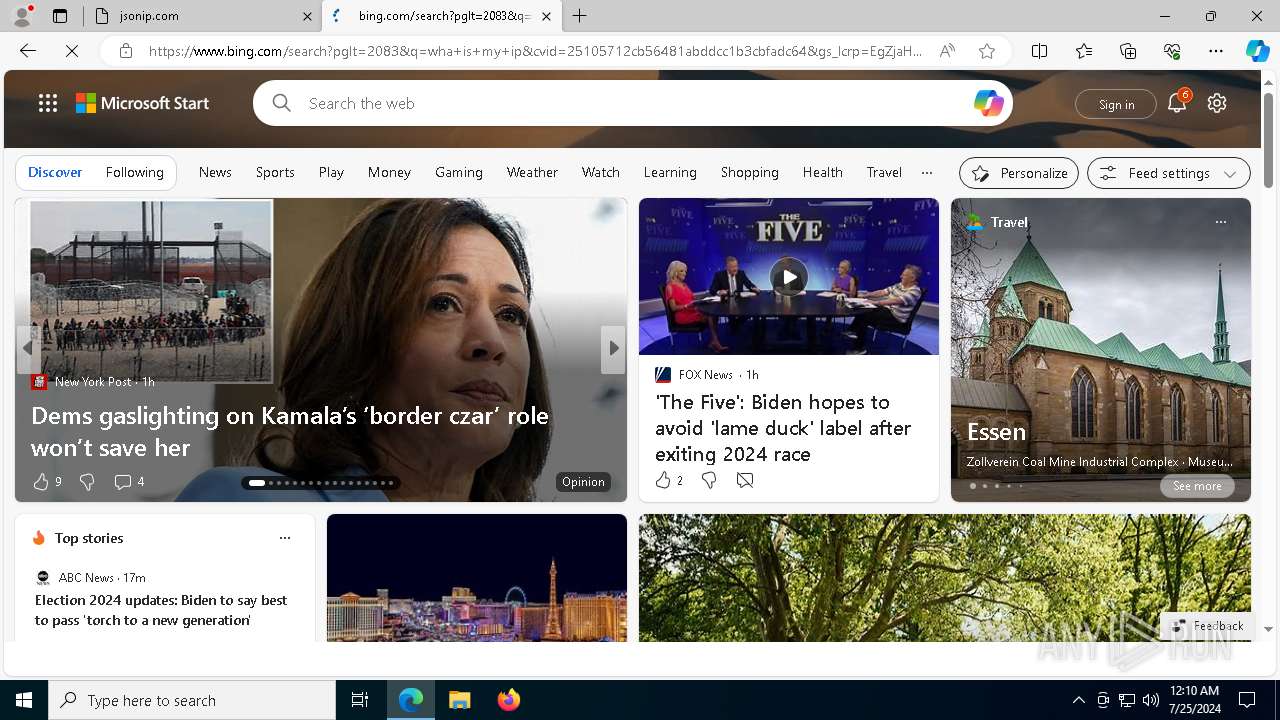The image size is (1280, 720).
Task: Open the Weather category
Action: 532,172
